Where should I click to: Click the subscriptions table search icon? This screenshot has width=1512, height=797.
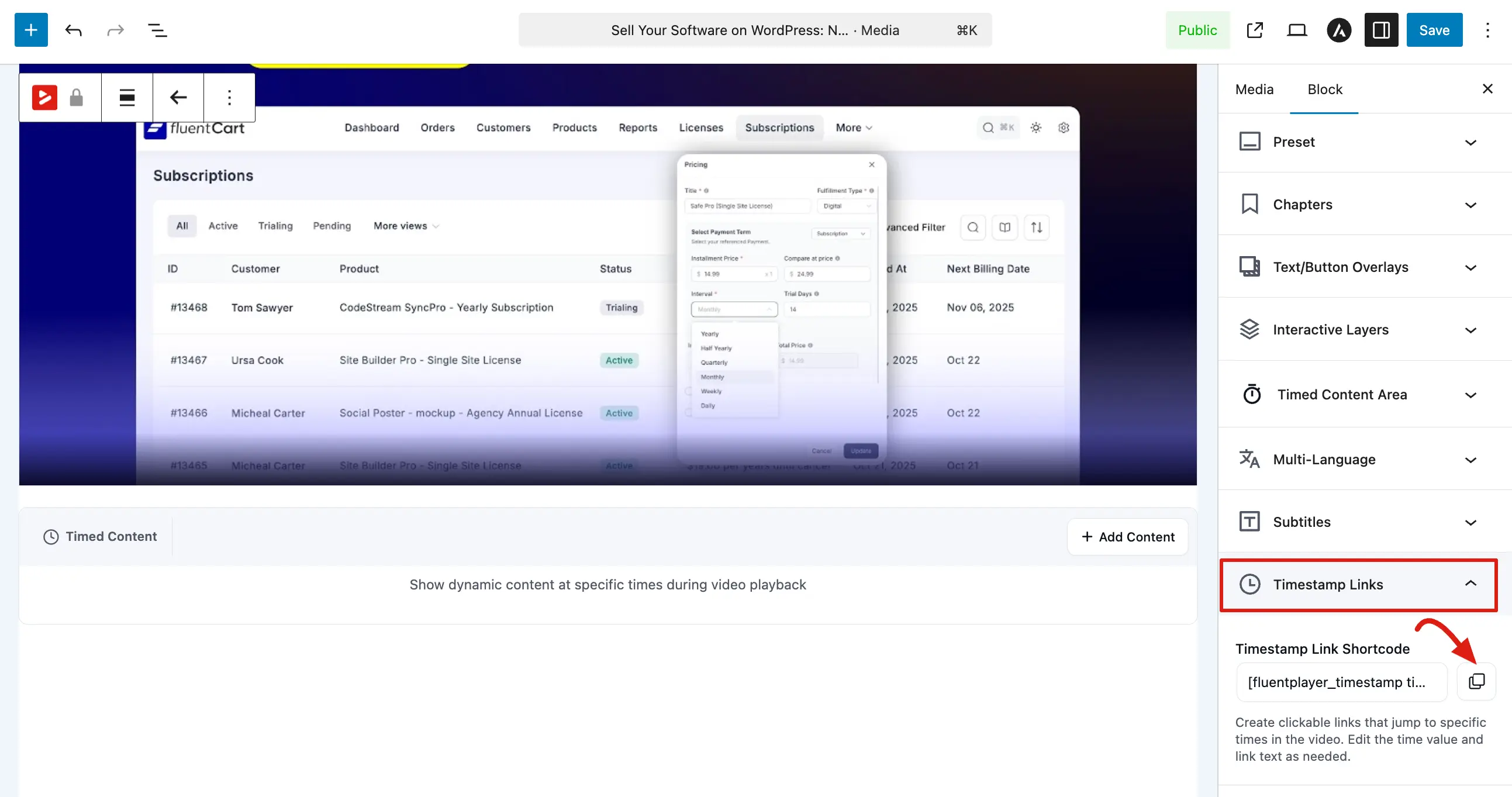click(972, 227)
